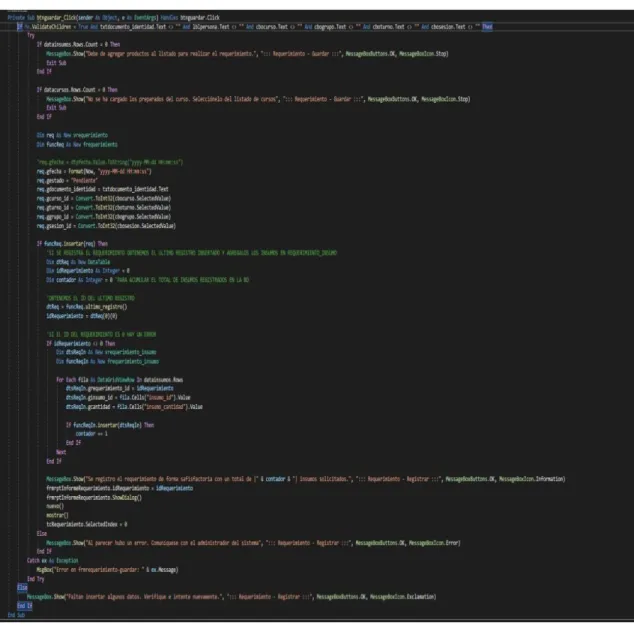Click 'cbogrupo.Text' in the validation condition

coord(330,27)
